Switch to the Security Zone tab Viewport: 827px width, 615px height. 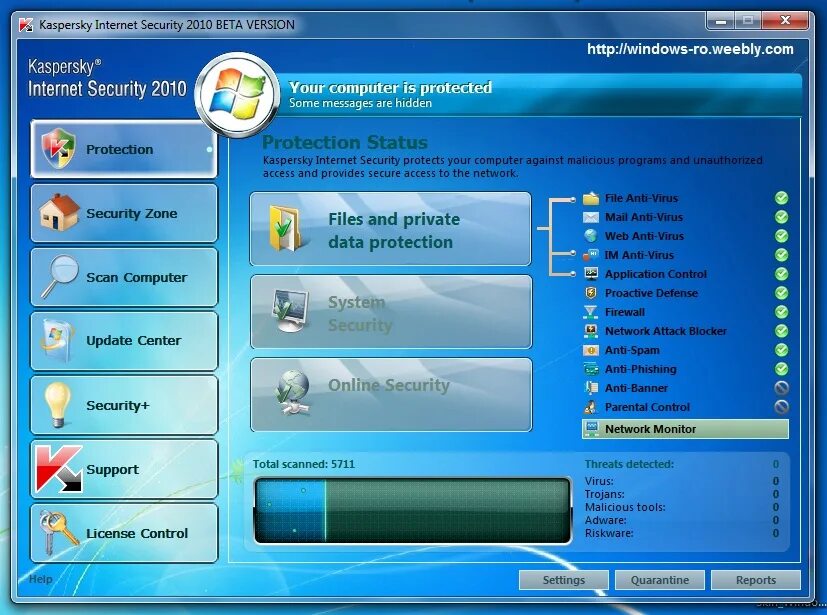click(124, 213)
